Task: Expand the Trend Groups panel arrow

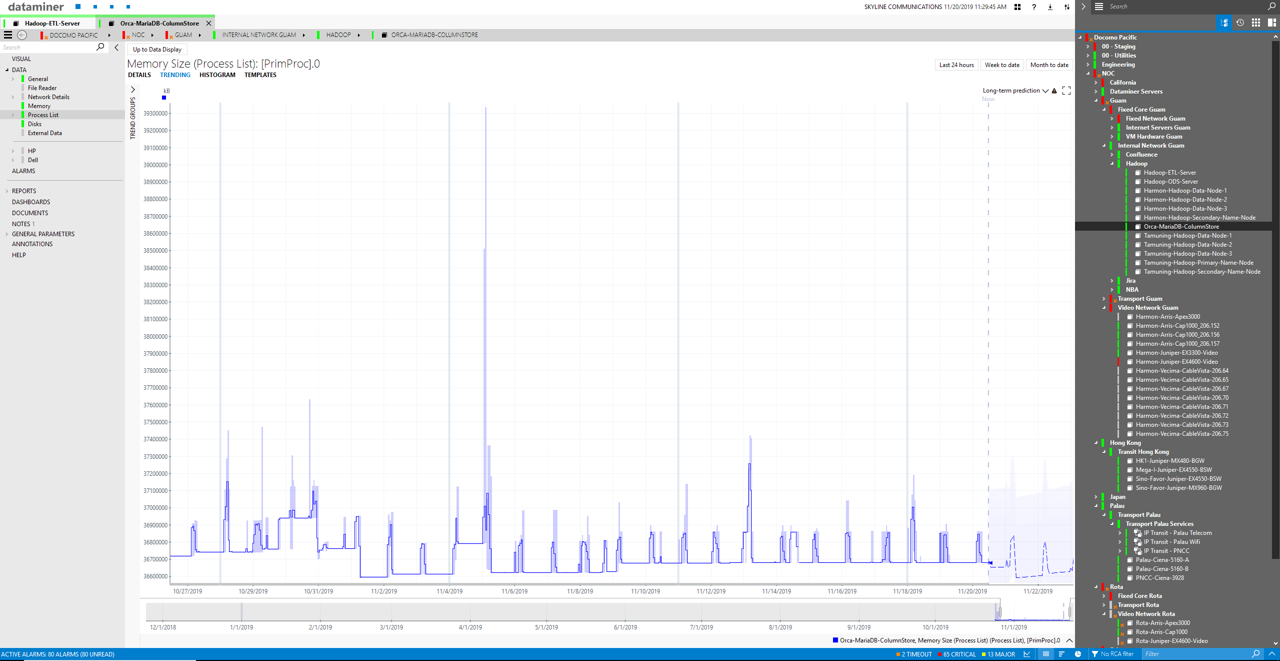Action: [133, 90]
